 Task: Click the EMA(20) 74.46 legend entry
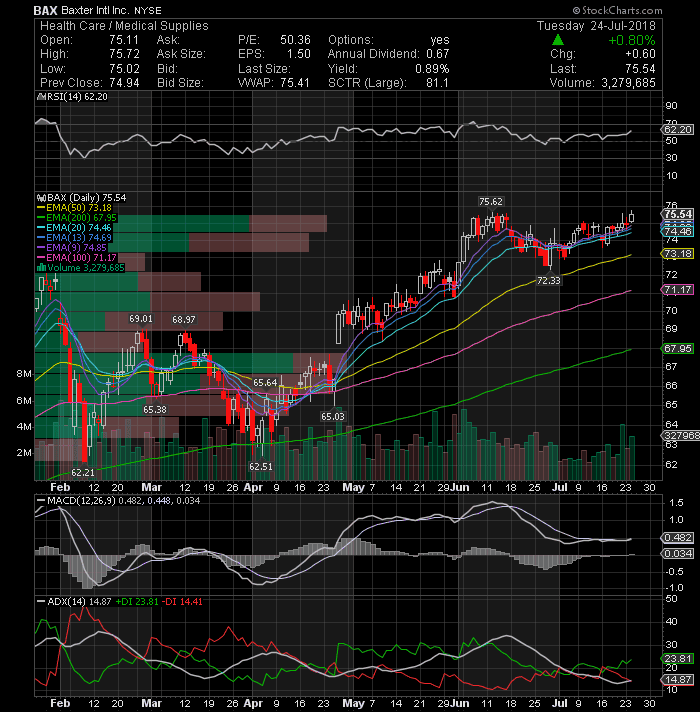point(74,228)
